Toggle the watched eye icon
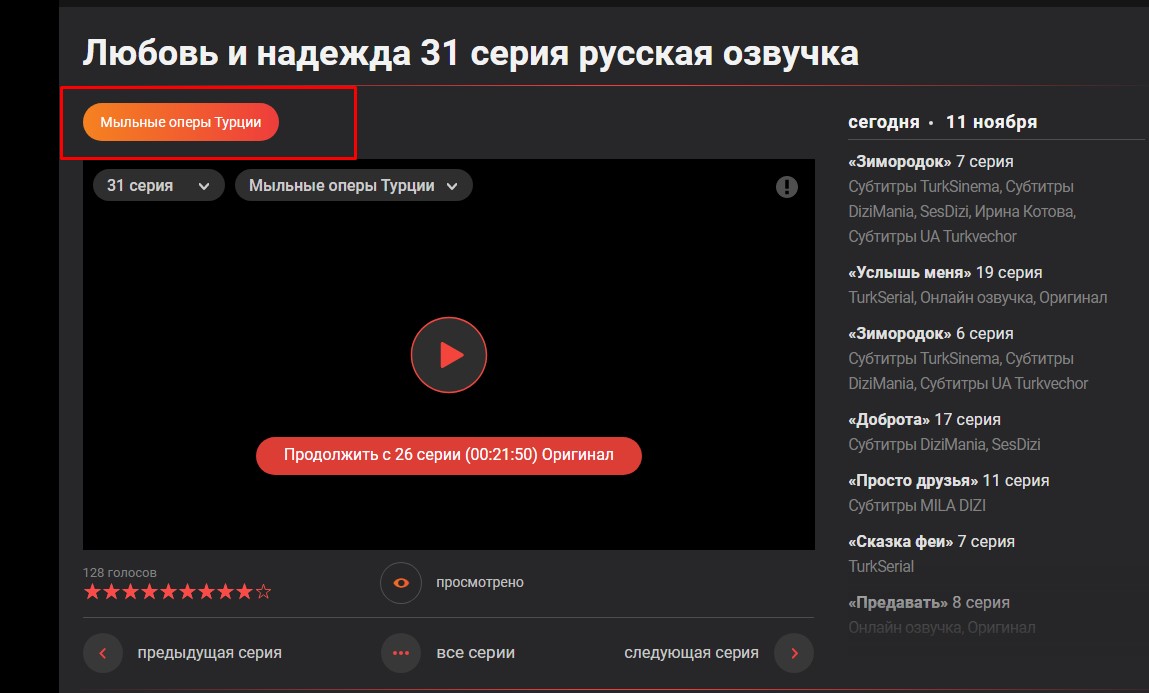1149x693 pixels. pos(401,583)
